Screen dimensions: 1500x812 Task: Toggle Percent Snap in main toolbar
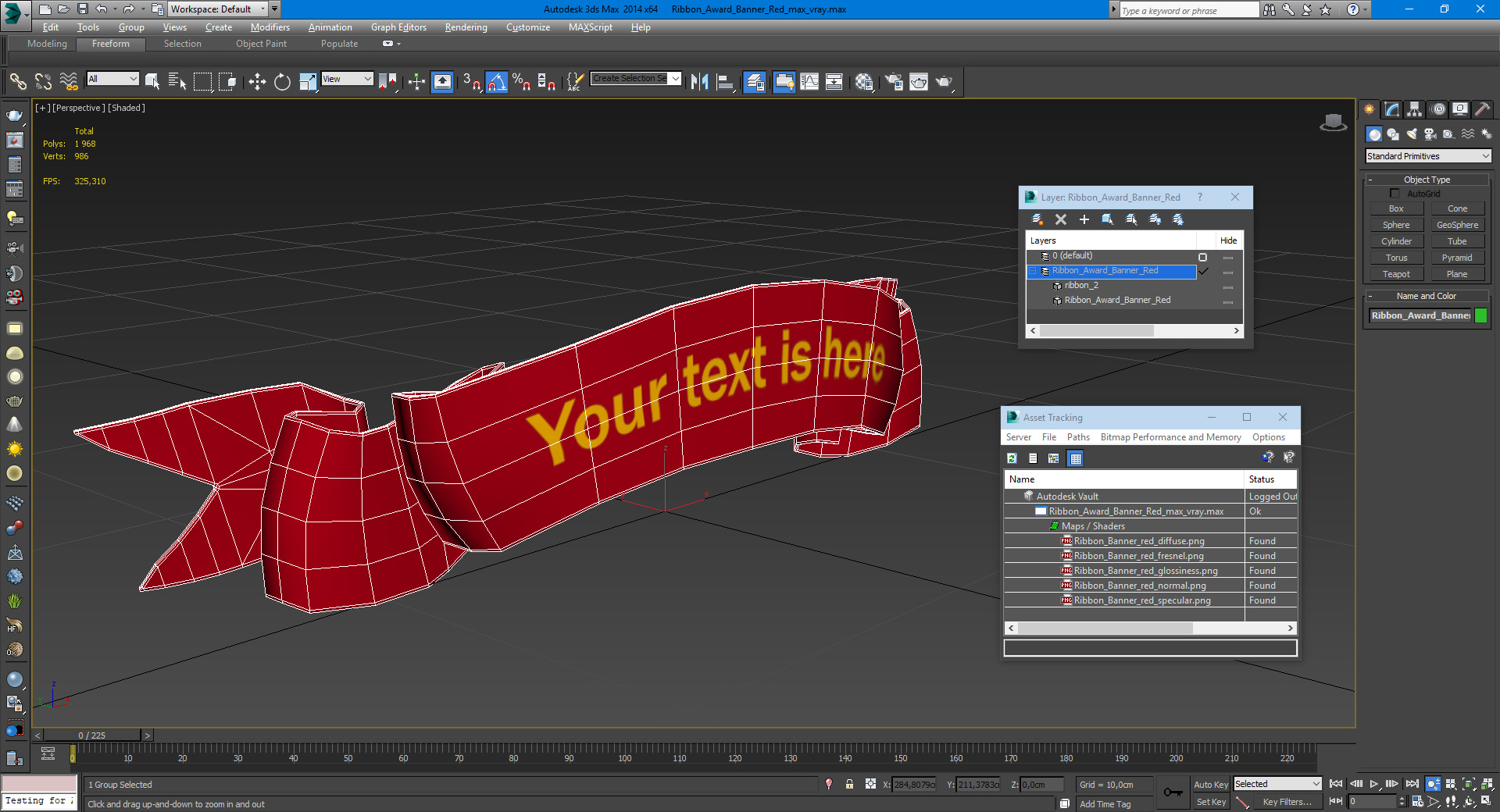521,81
